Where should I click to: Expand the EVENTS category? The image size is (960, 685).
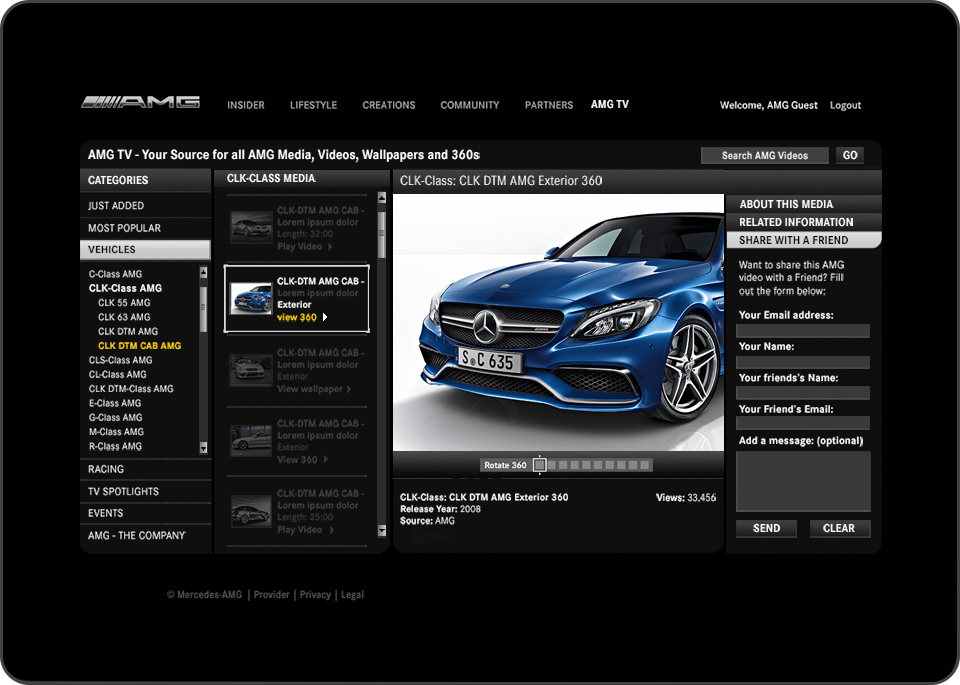[145, 513]
